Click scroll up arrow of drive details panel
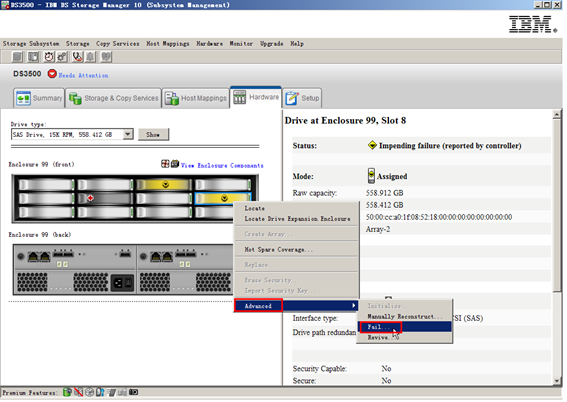Screen dimensions: 567x402 [x=557, y=115]
